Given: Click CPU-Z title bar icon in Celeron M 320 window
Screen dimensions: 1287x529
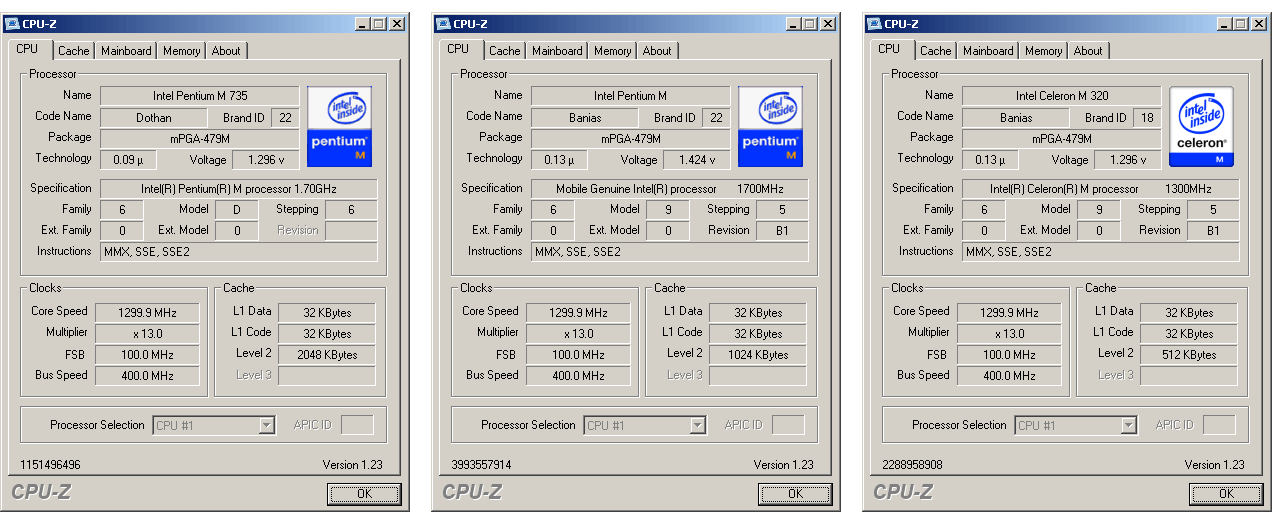Looking at the screenshot, I should tap(874, 24).
